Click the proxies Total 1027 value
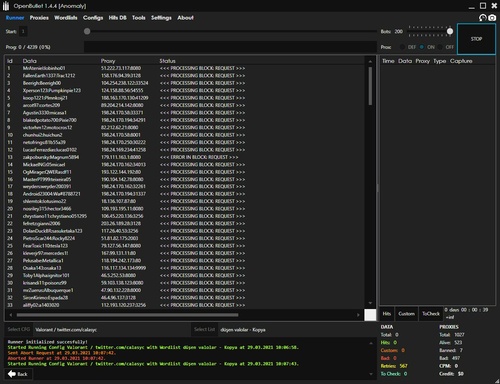Viewport: 500px width, 384px height. [452, 335]
